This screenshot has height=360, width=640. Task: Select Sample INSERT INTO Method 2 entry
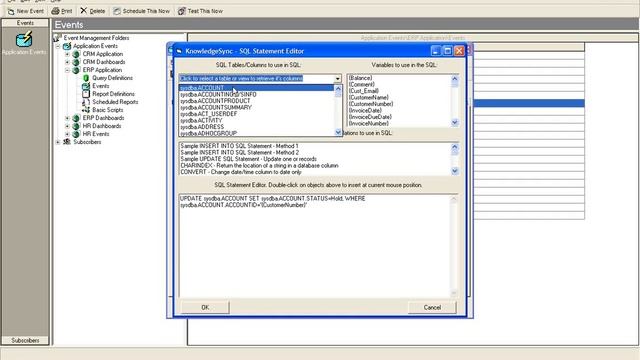coord(240,153)
